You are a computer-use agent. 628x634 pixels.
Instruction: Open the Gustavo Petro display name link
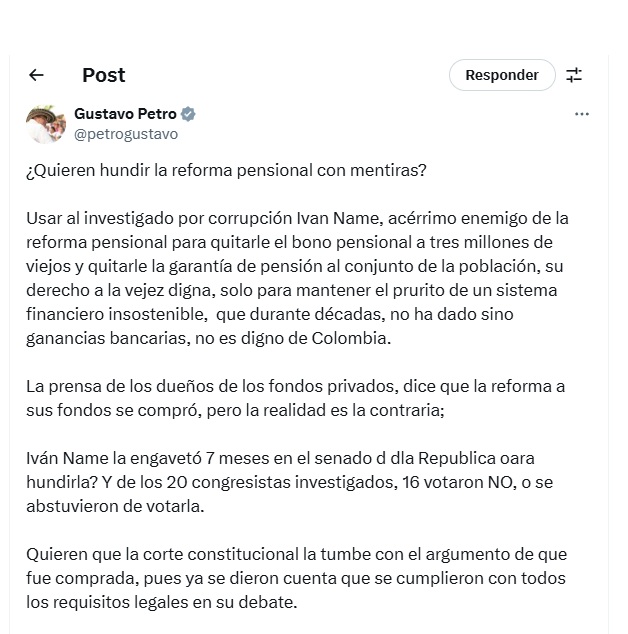(x=125, y=114)
